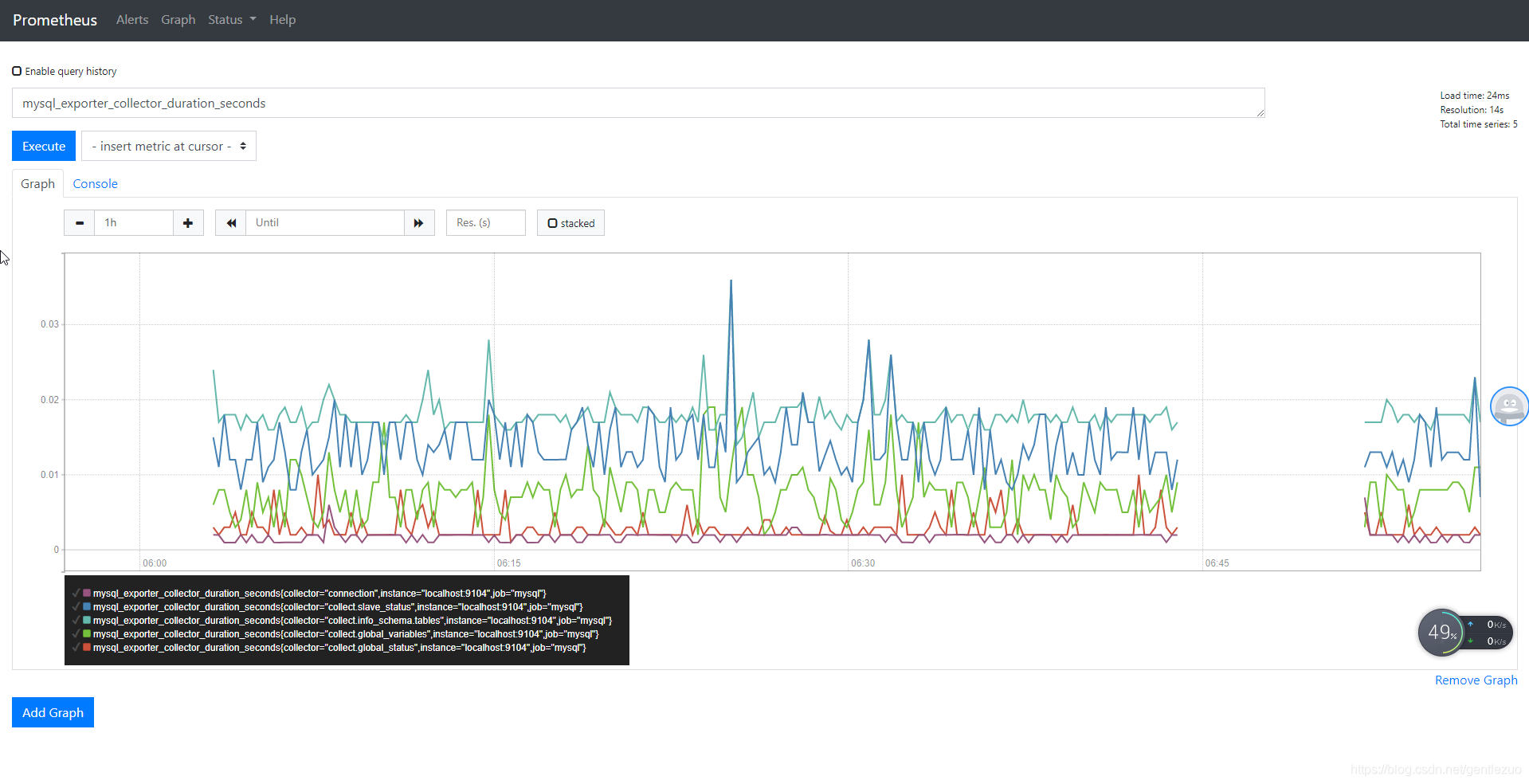Image resolution: width=1529 pixels, height=784 pixels.
Task: Click the Res. (s) resolution input
Action: click(486, 223)
